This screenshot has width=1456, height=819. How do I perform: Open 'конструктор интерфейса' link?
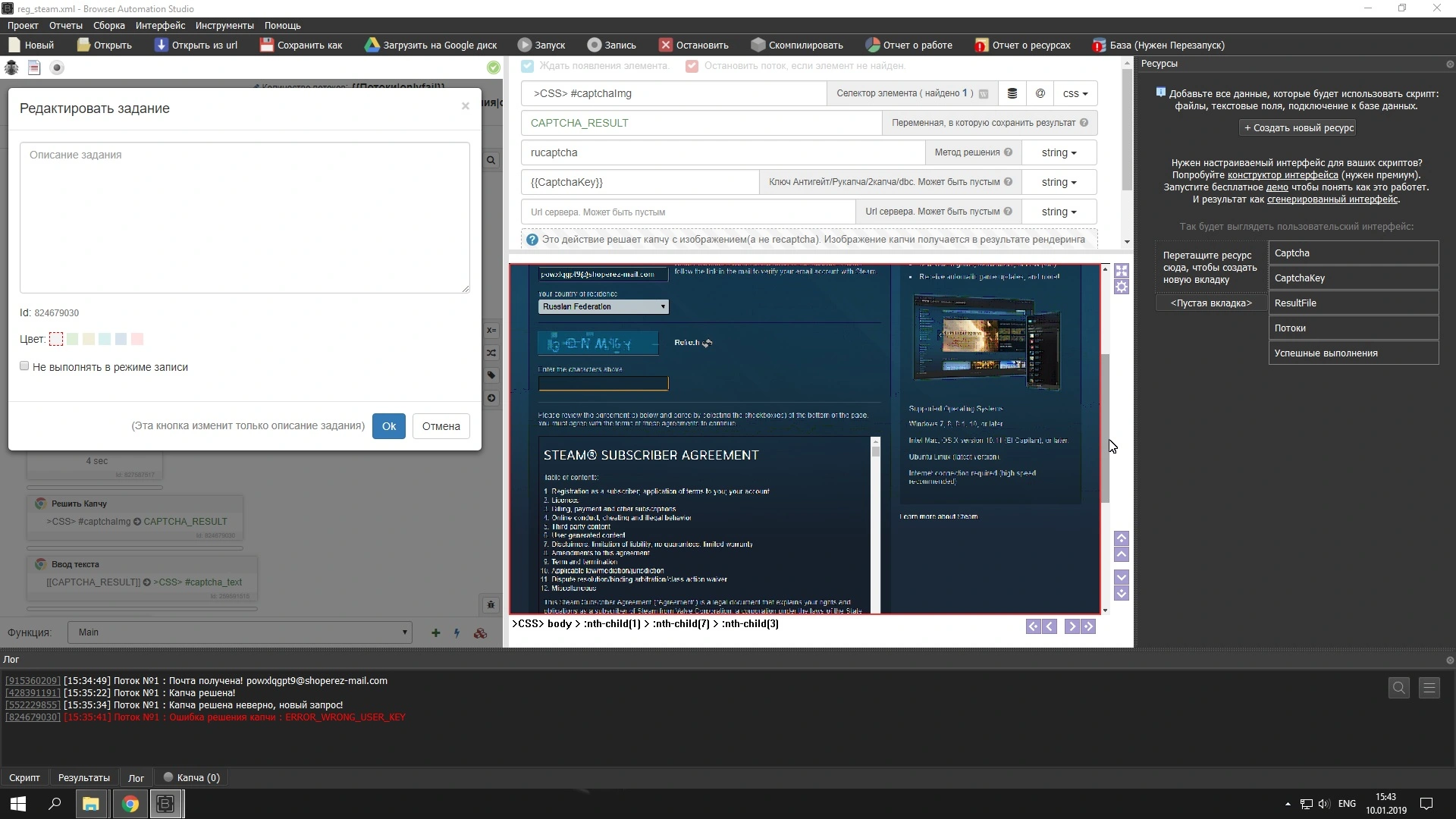[x=1283, y=175]
